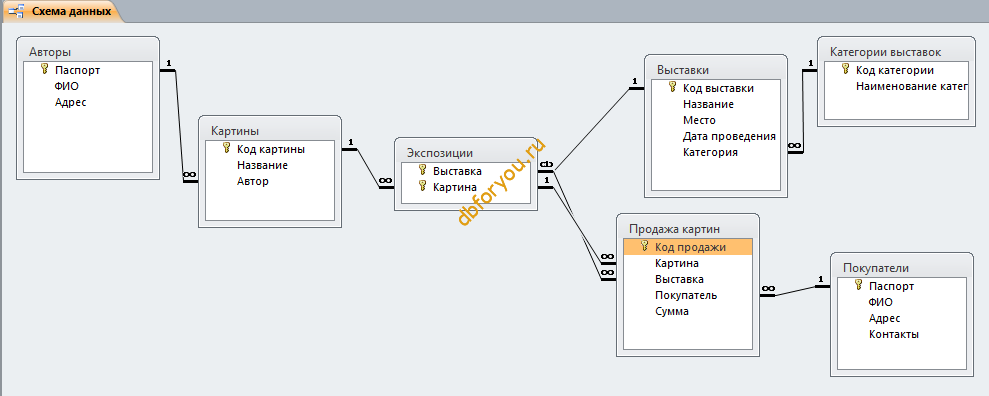Select the Картины table title bar
Image resolution: width=989 pixels, height=396 pixels.
pyautogui.click(x=270, y=131)
